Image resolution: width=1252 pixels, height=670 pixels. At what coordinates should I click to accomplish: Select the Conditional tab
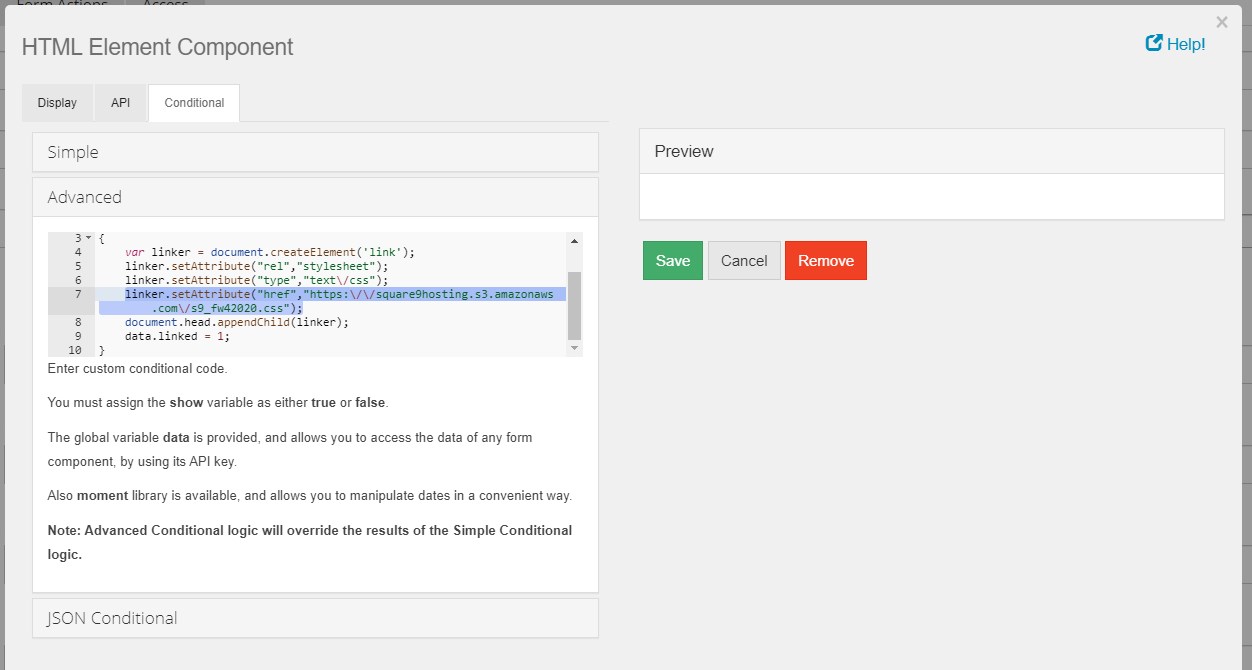[194, 103]
